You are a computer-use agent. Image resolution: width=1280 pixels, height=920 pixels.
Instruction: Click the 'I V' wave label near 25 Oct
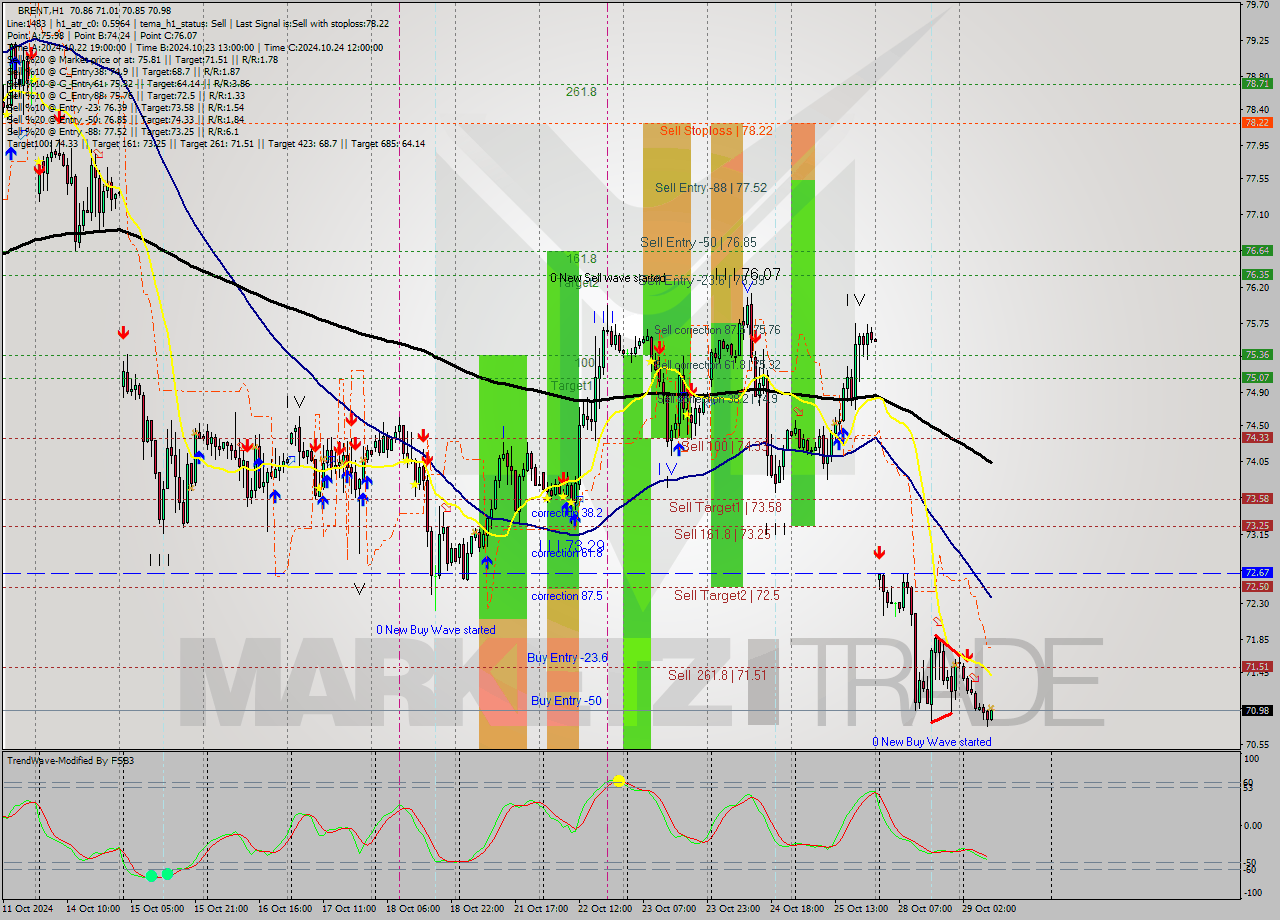pos(855,299)
